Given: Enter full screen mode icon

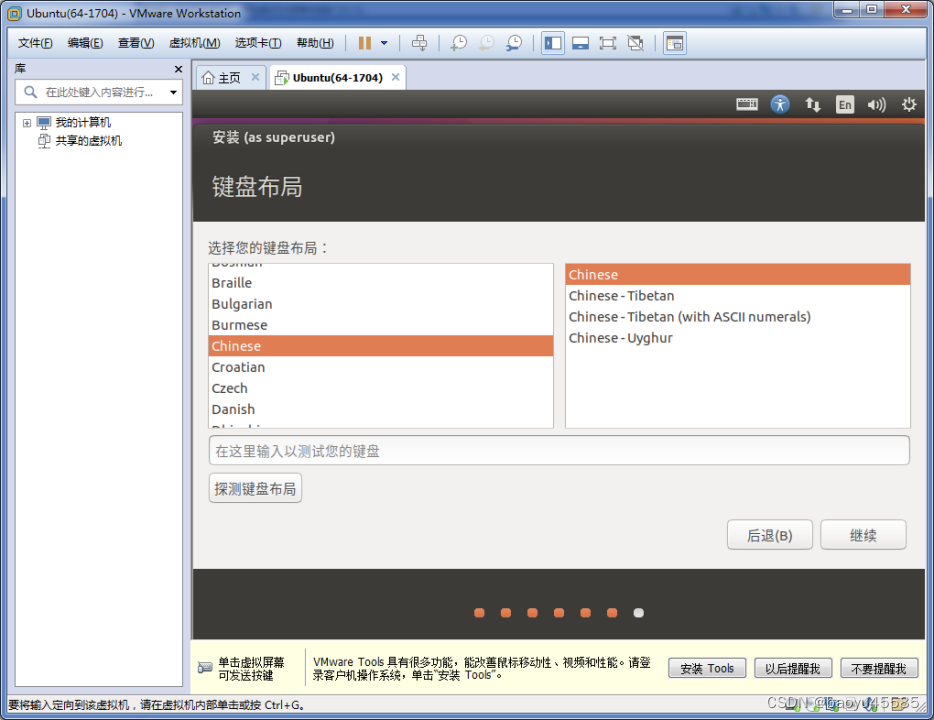Looking at the screenshot, I should [608, 43].
